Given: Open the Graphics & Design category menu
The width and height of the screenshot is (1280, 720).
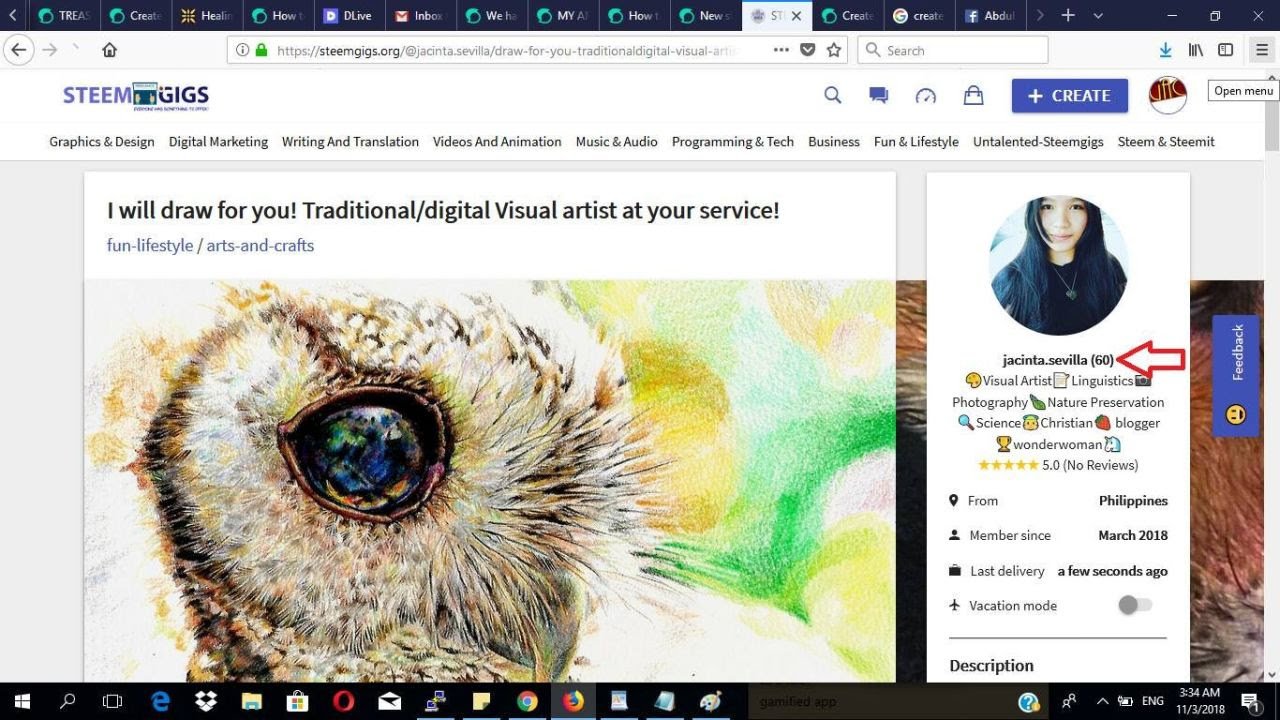Looking at the screenshot, I should pyautogui.click(x=102, y=141).
